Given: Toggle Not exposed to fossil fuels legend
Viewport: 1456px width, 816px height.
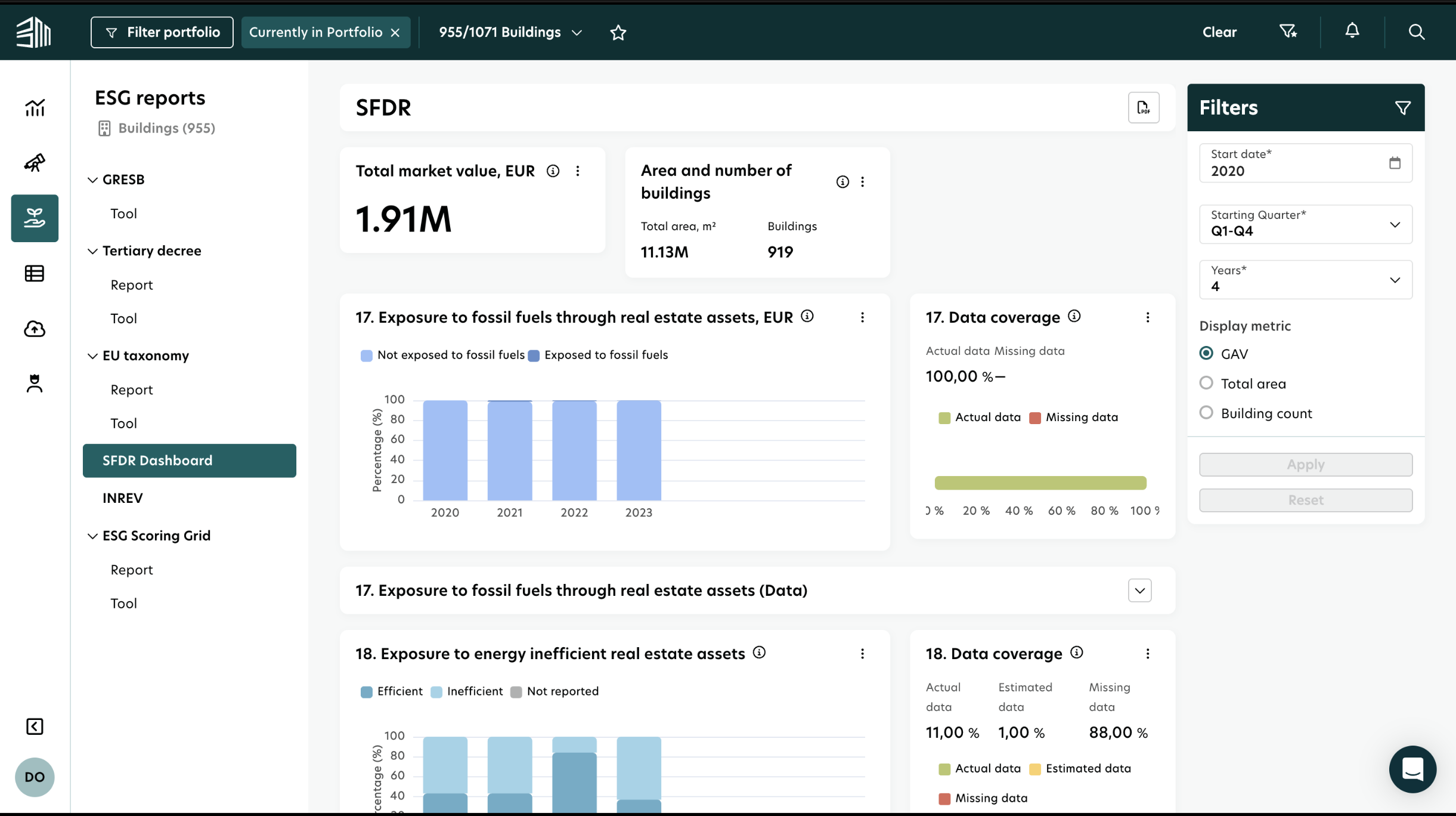Looking at the screenshot, I should [442, 356].
